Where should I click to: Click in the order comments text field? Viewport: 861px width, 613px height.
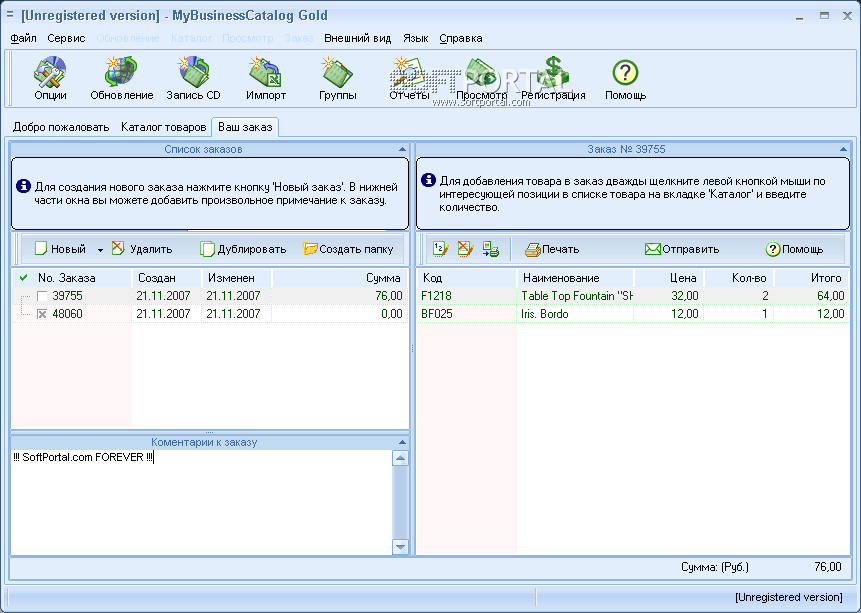pos(200,500)
